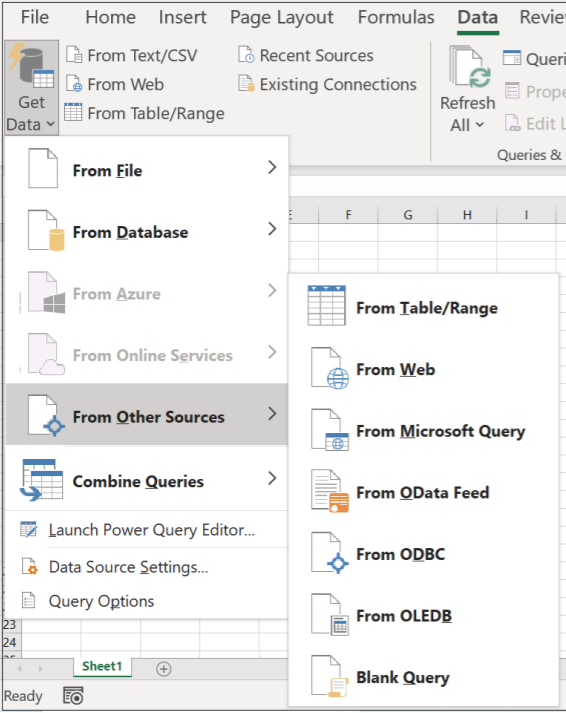
Task: Click macro recording icon in status bar
Action: (73, 696)
